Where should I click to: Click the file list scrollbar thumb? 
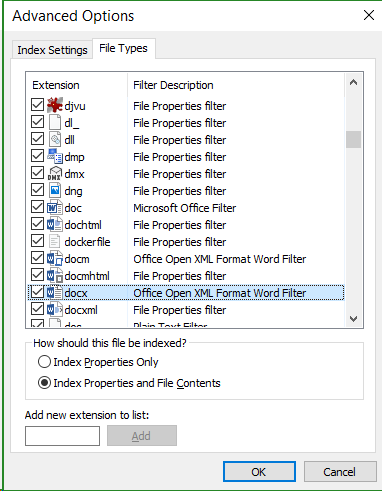[353, 139]
